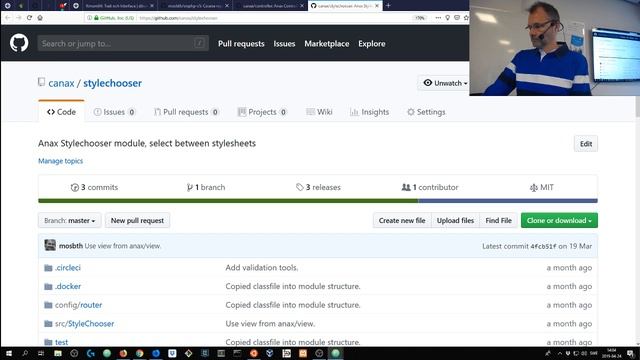Click the 170% zoom indicator in address bar
This screenshot has height=360, width=640.
pos(420,18)
